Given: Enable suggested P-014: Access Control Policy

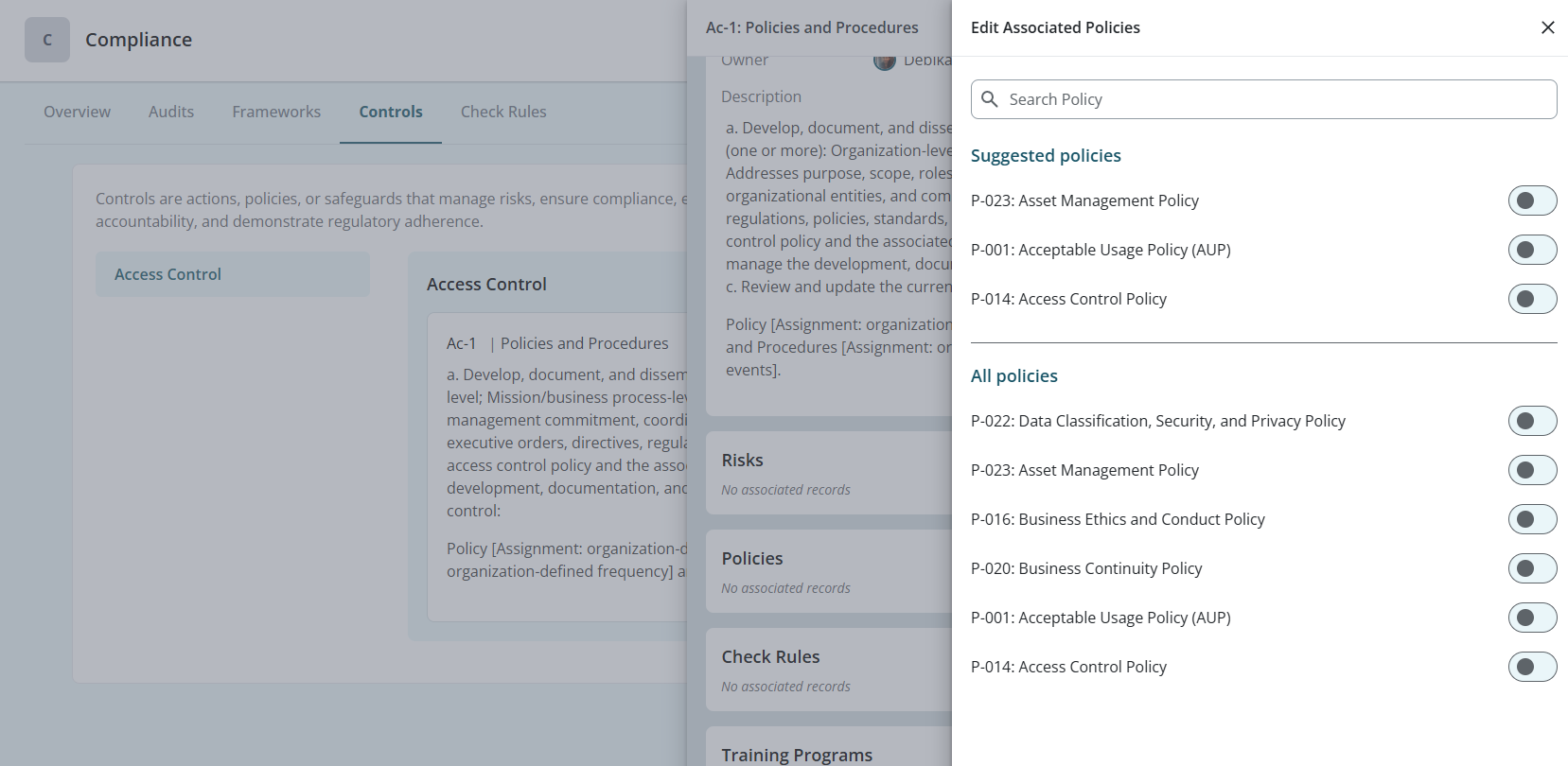Looking at the screenshot, I should (1532, 299).
